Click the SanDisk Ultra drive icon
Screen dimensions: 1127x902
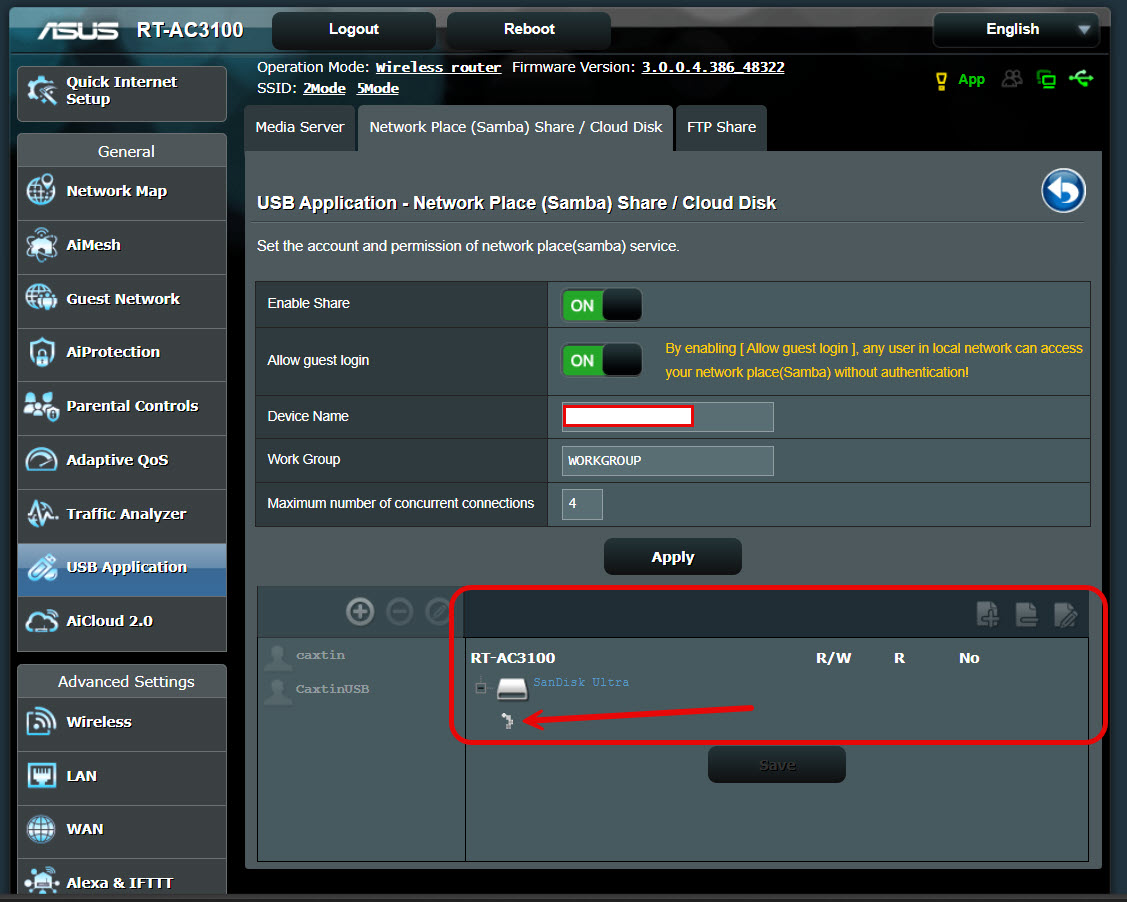tap(512, 689)
